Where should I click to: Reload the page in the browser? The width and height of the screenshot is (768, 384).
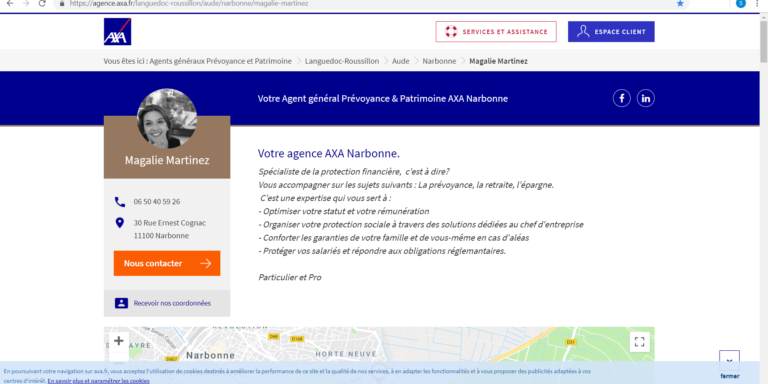click(x=42, y=3)
